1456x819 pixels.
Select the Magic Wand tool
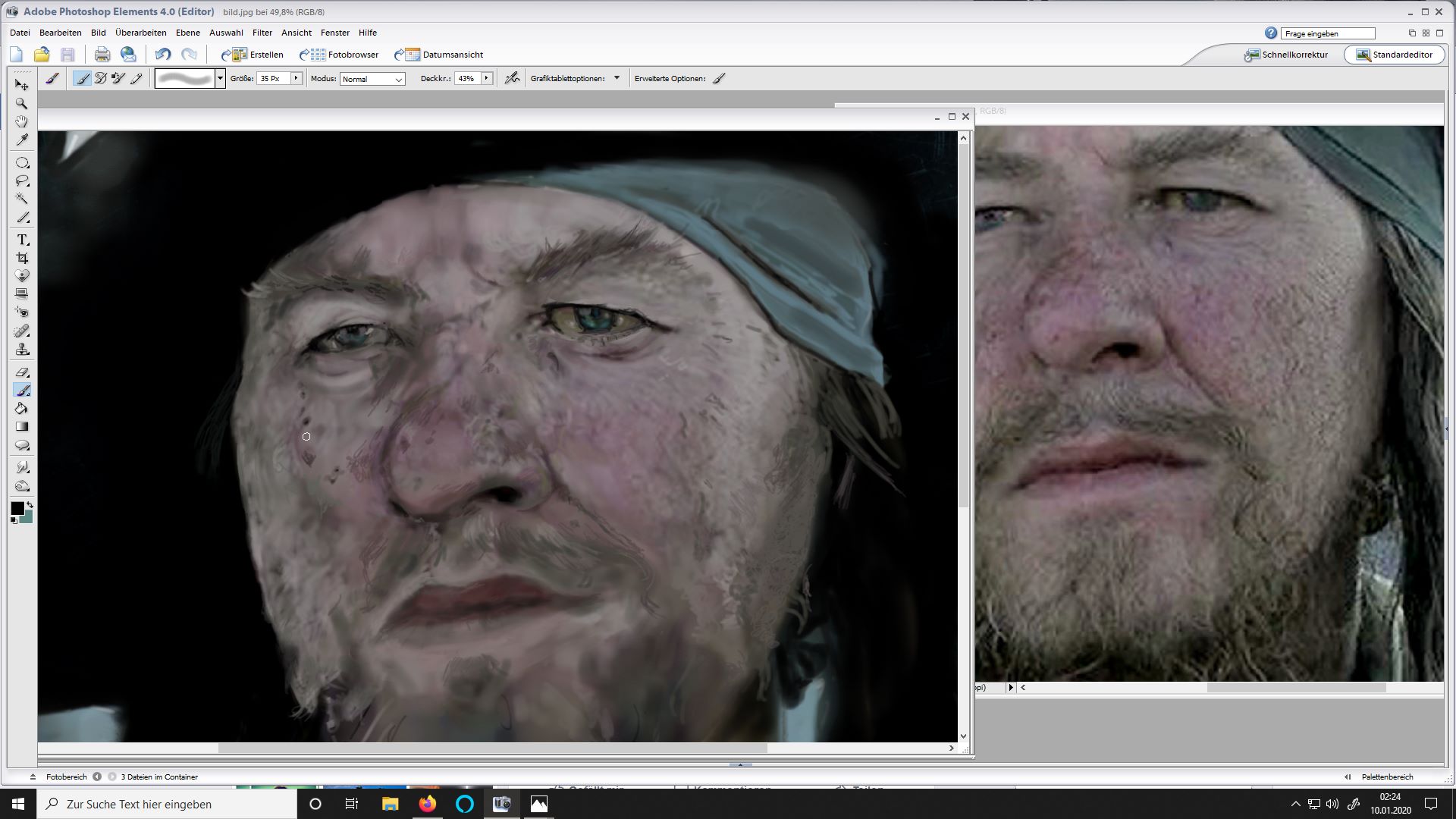pyautogui.click(x=22, y=199)
